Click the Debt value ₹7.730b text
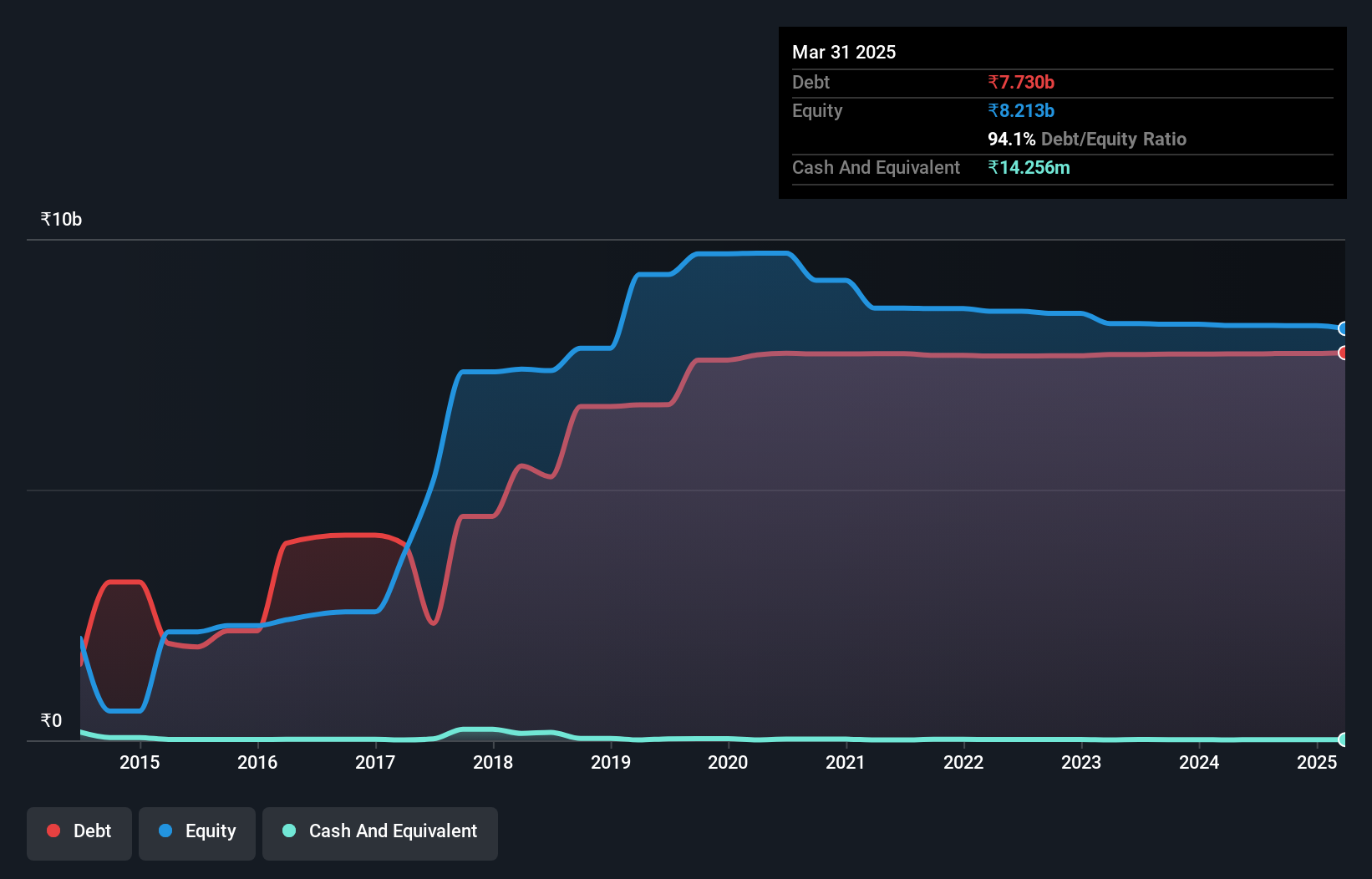 click(x=1021, y=82)
